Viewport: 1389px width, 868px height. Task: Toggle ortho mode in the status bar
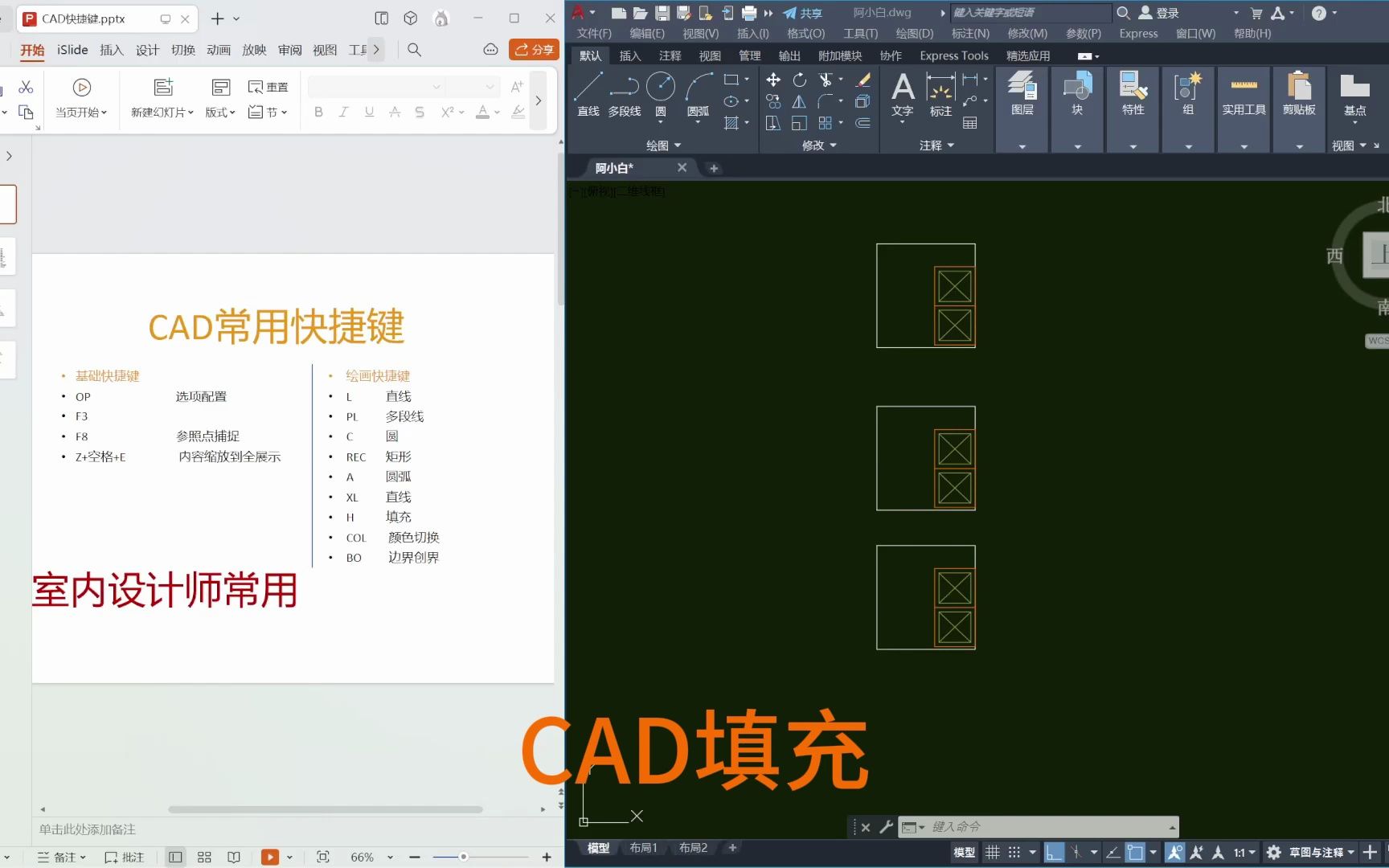coord(1054,852)
